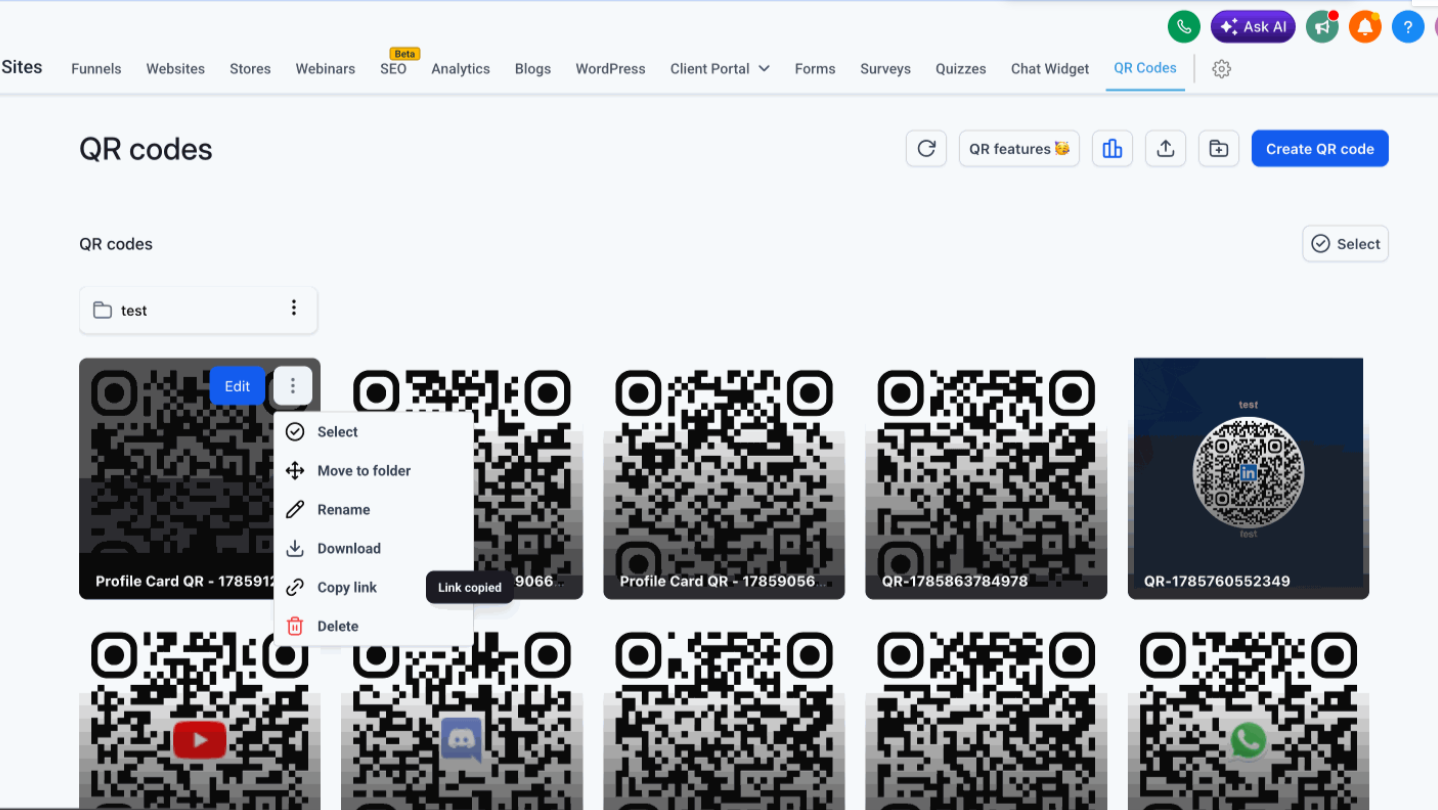Click the Select button beside the QR codes heading
1438x810 pixels.
point(1345,244)
